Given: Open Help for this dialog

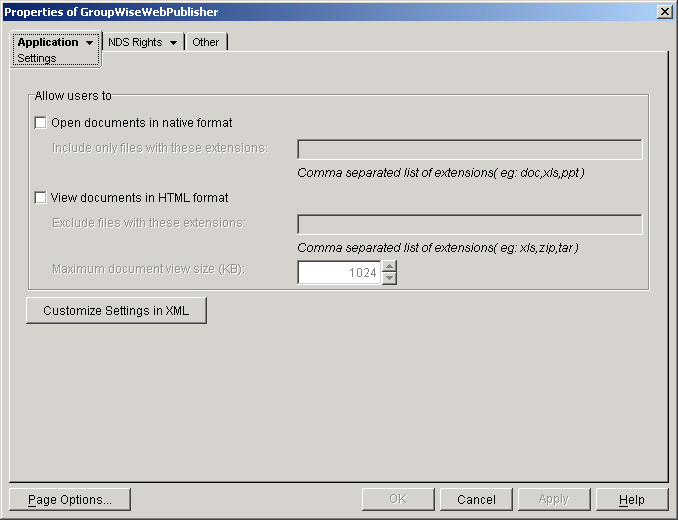Looking at the screenshot, I should tap(632, 500).
